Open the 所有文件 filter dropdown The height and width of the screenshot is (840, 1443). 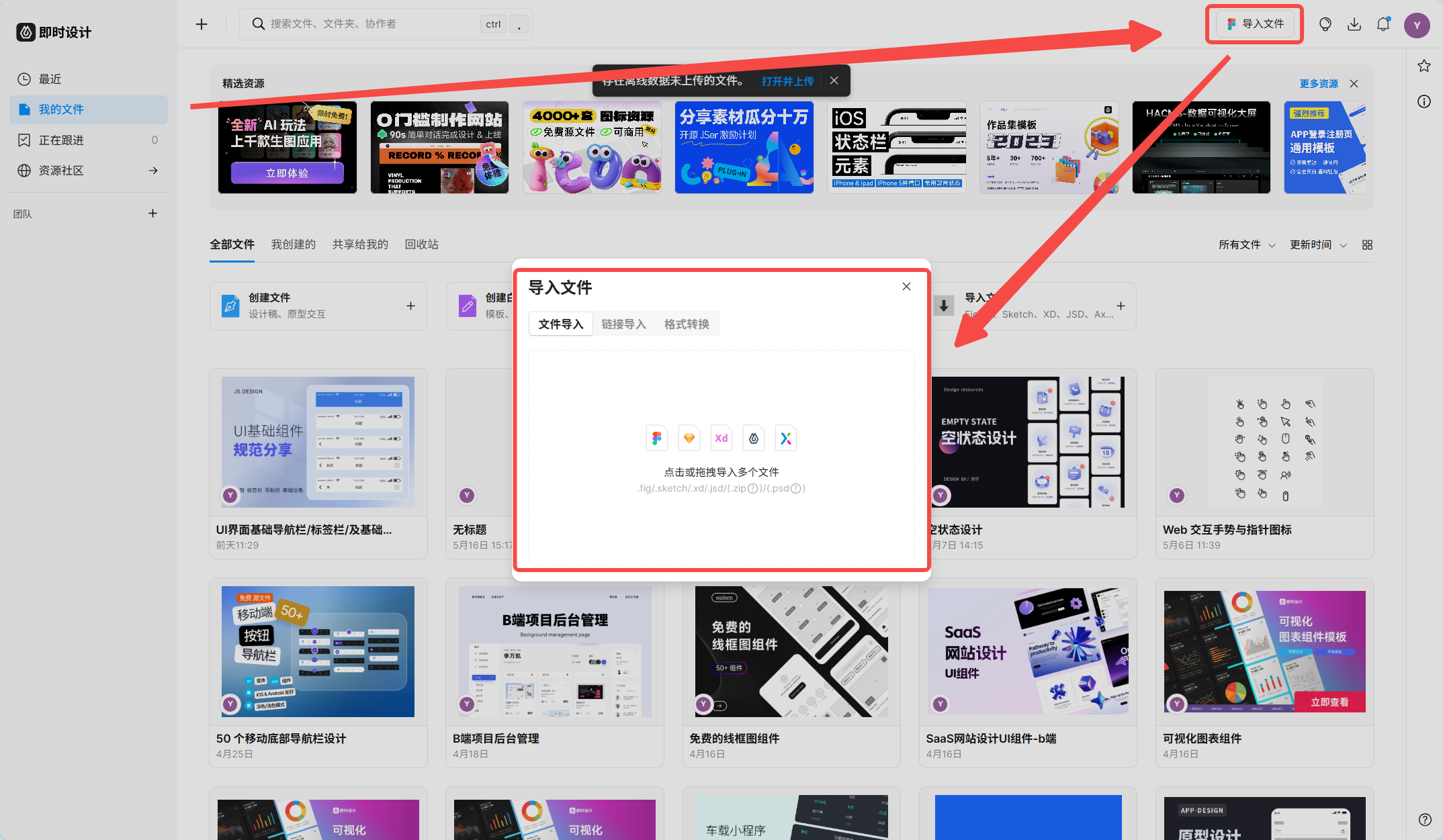[1247, 245]
